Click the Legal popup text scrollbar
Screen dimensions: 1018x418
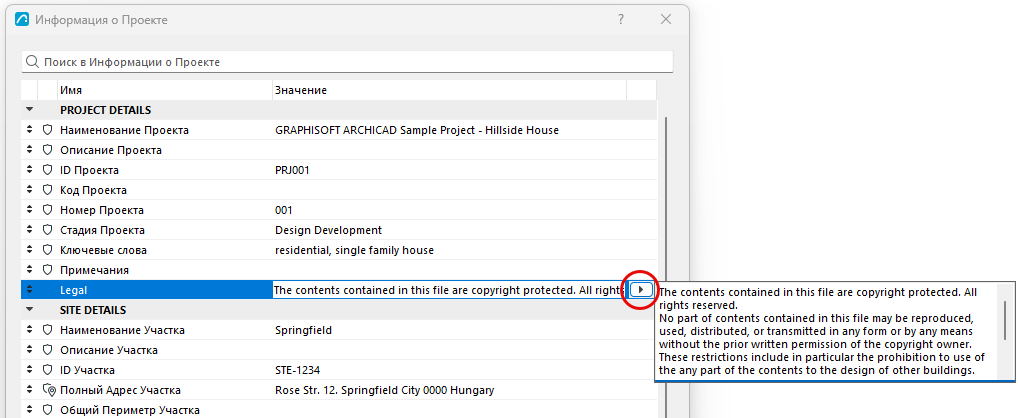pyautogui.click(x=1005, y=321)
